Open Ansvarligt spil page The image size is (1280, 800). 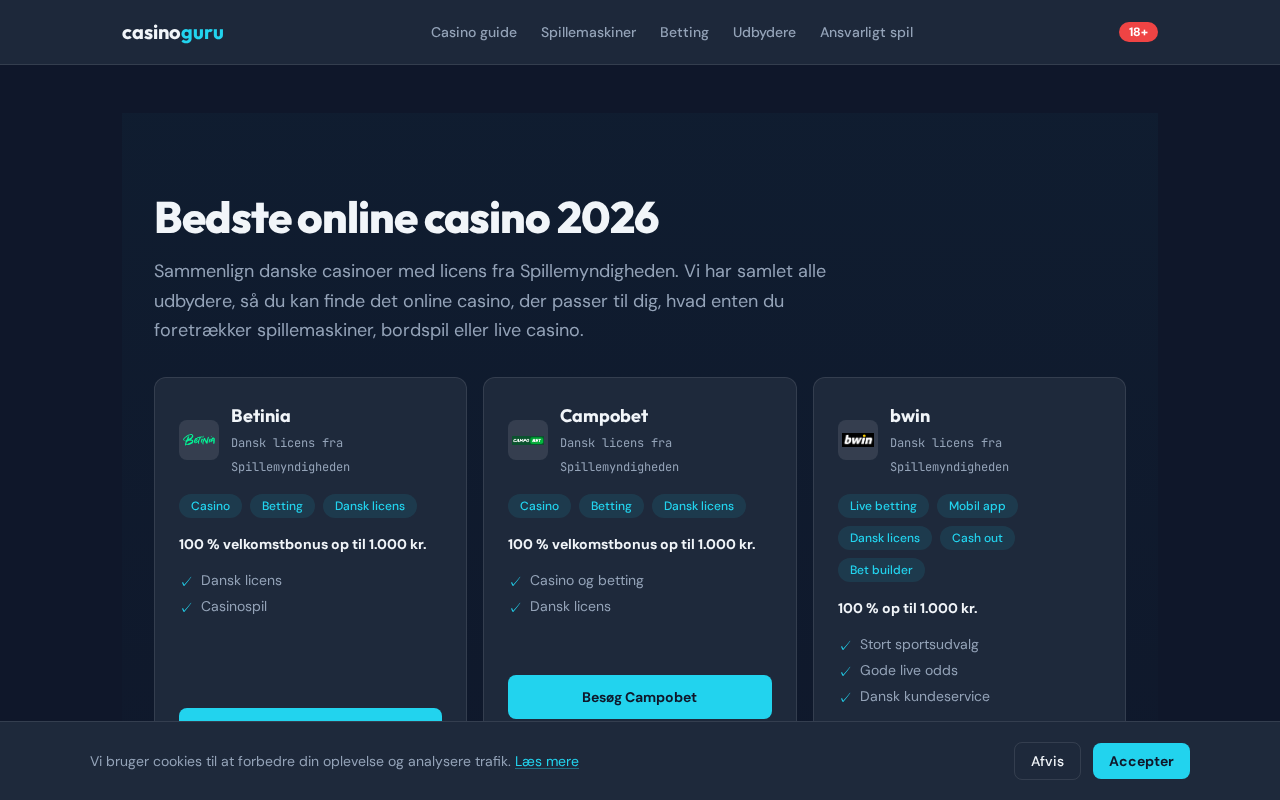(x=866, y=32)
